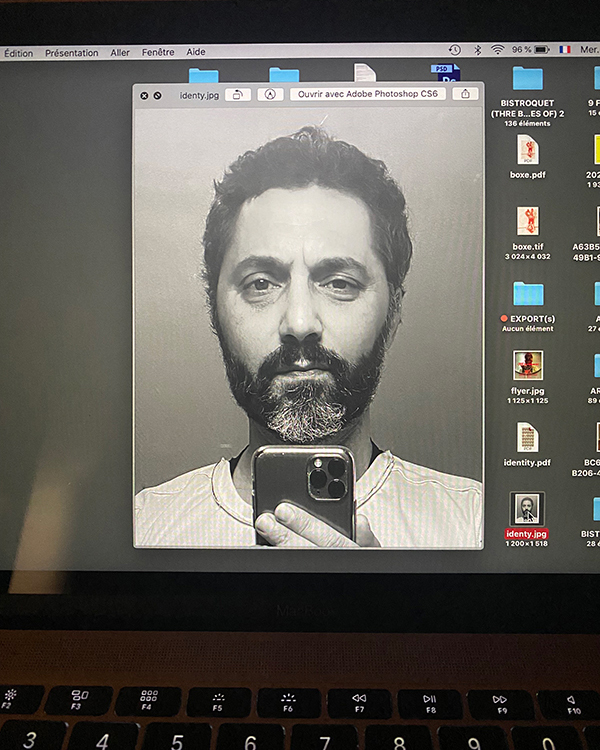Open the Fenêtre menu

(157, 53)
